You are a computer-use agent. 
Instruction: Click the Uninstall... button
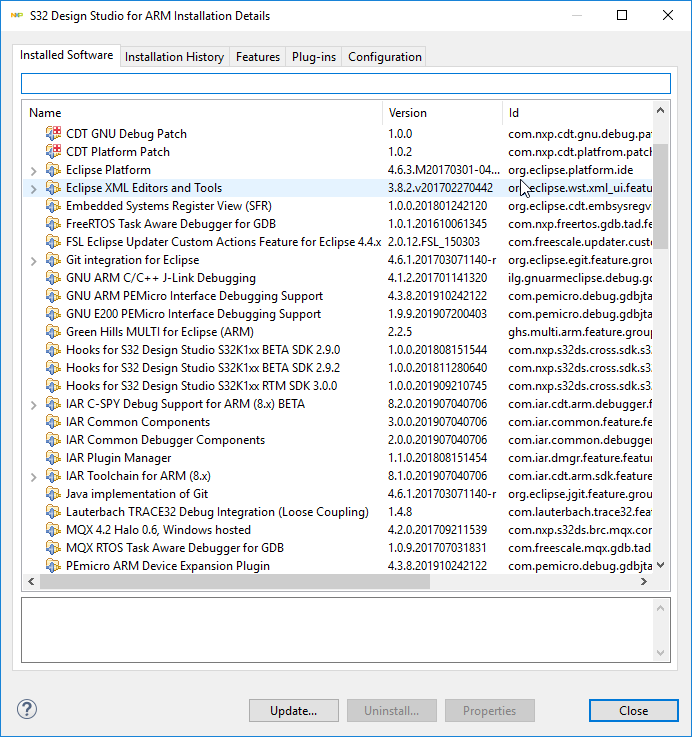pos(392,711)
